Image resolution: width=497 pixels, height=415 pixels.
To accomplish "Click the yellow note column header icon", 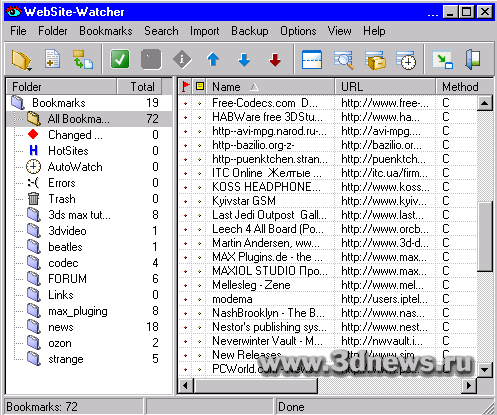I will coord(200,86).
